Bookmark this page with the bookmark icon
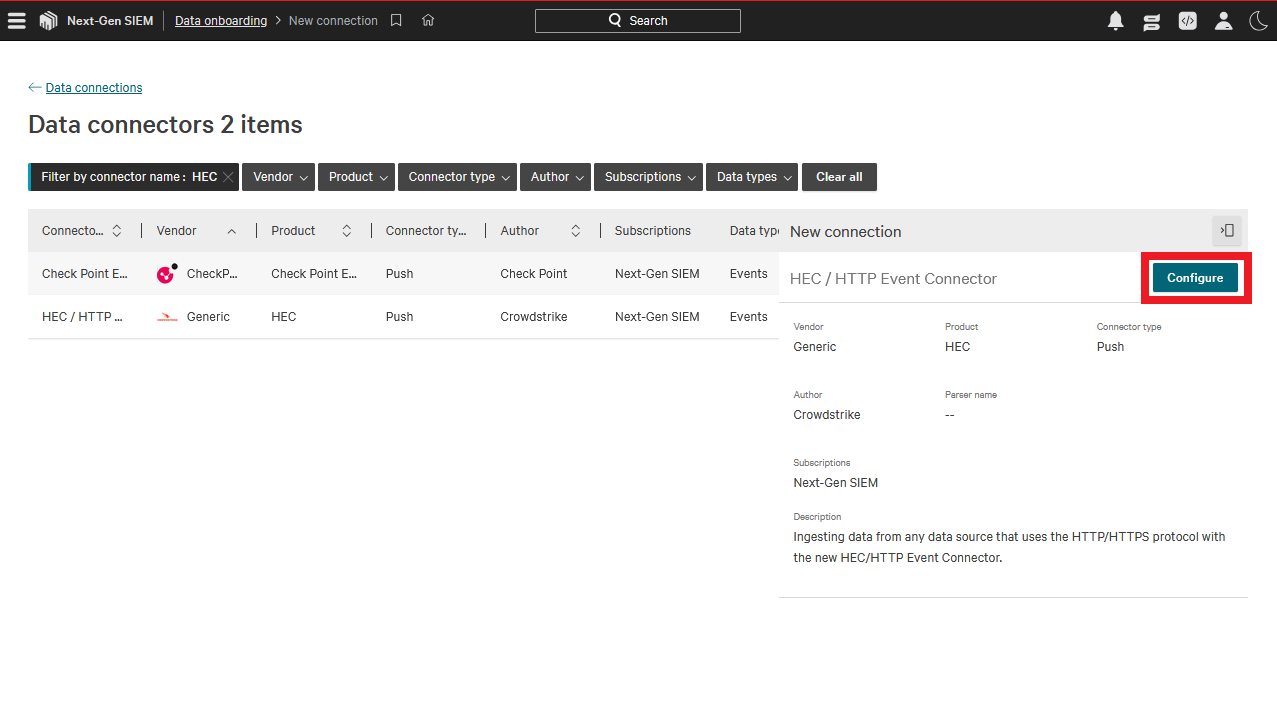Viewport: 1277px width, 720px height. (x=396, y=20)
